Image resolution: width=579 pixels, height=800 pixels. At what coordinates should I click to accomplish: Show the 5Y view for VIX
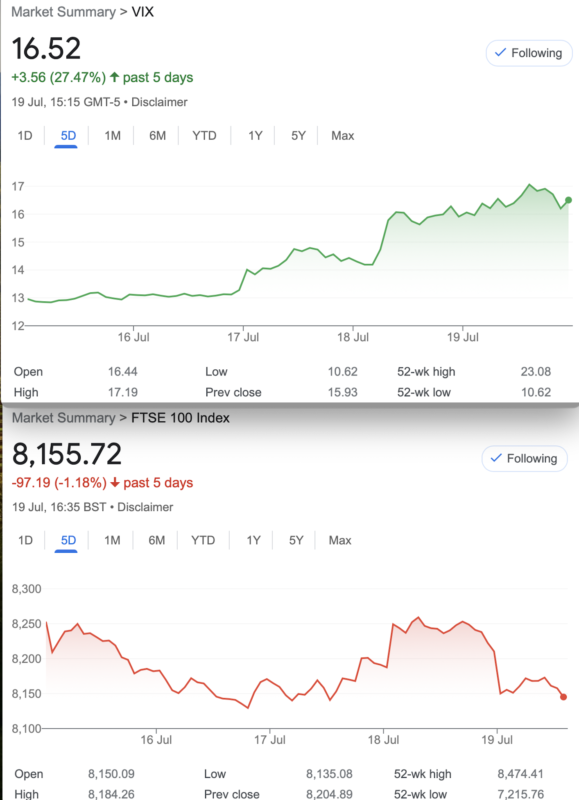coord(298,136)
